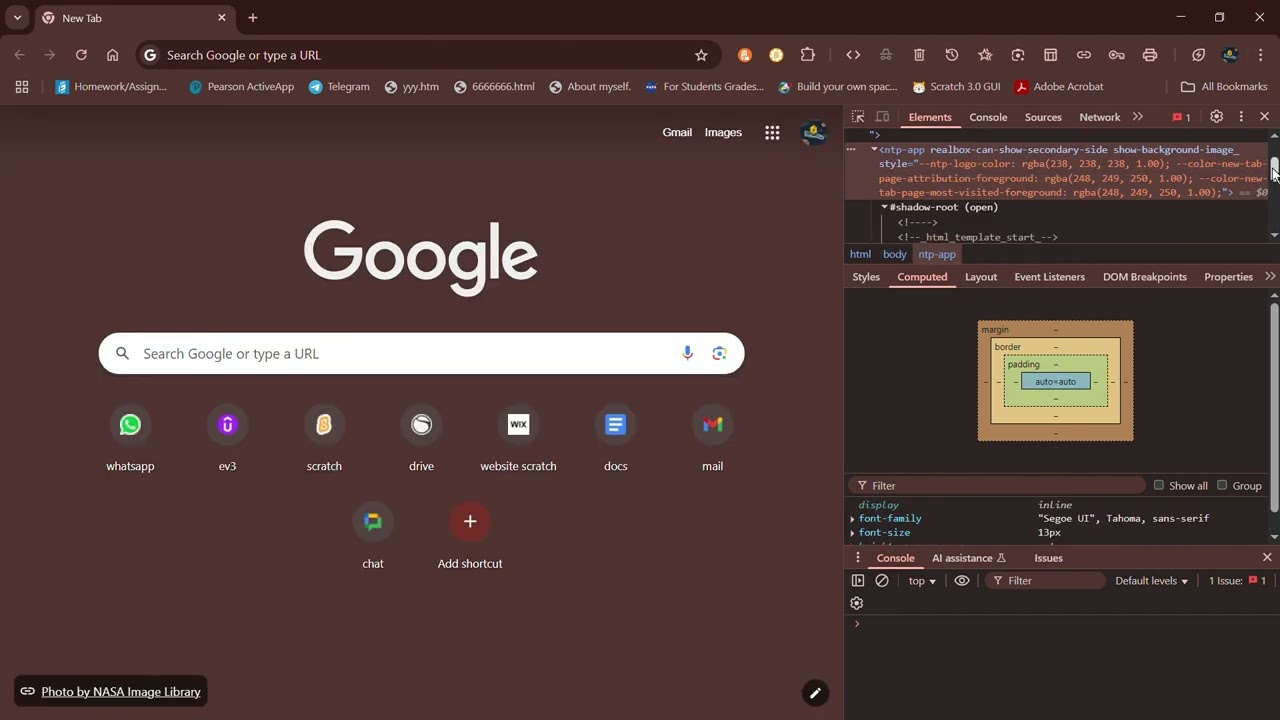Screen dimensions: 1280x720
Task: Switch to the Sources panel tab
Action: click(x=1043, y=117)
